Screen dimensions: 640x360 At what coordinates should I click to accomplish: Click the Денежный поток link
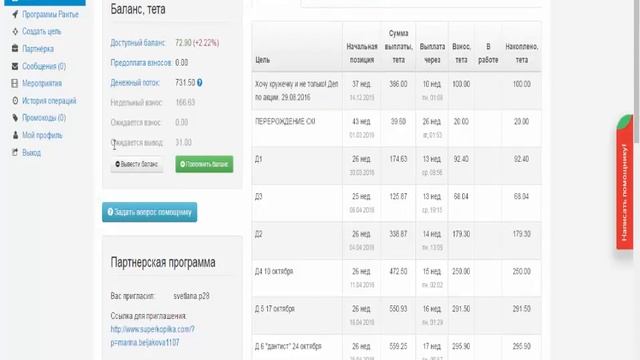(x=135, y=82)
